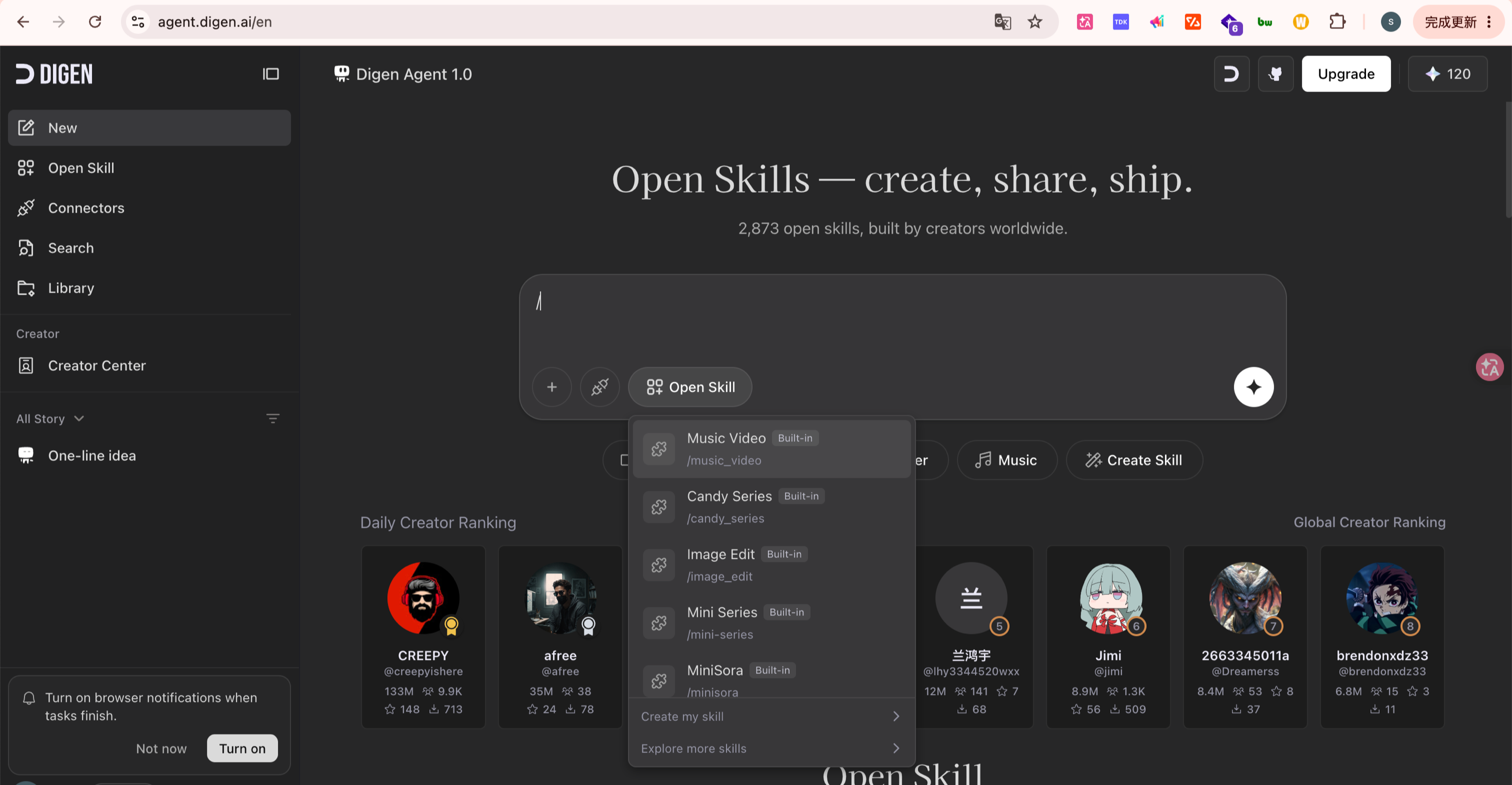The height and width of the screenshot is (785, 1512).
Task: Expand the Explore more skills row
Action: click(x=771, y=748)
